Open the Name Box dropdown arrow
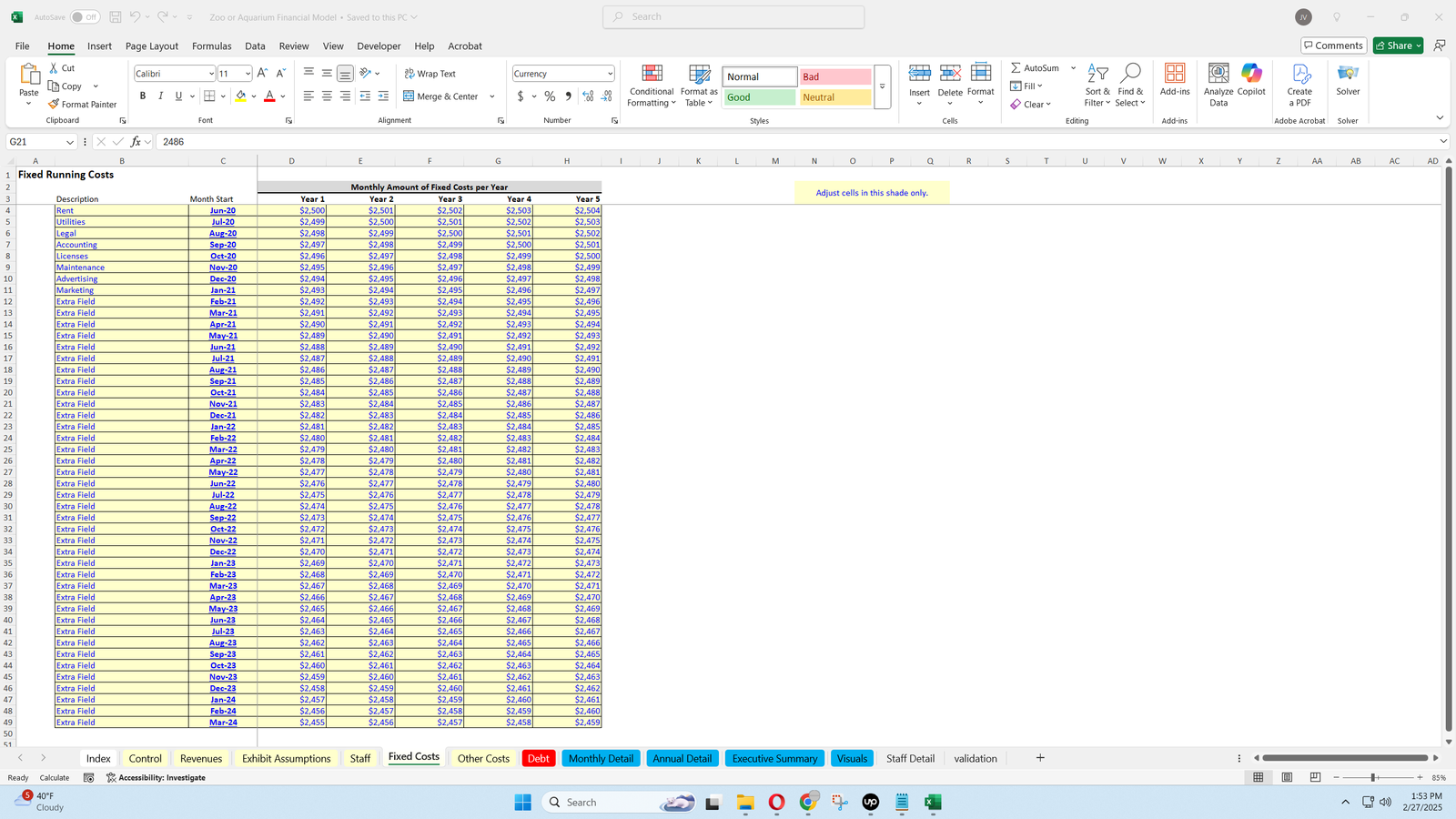The image size is (1456, 819). click(x=69, y=142)
